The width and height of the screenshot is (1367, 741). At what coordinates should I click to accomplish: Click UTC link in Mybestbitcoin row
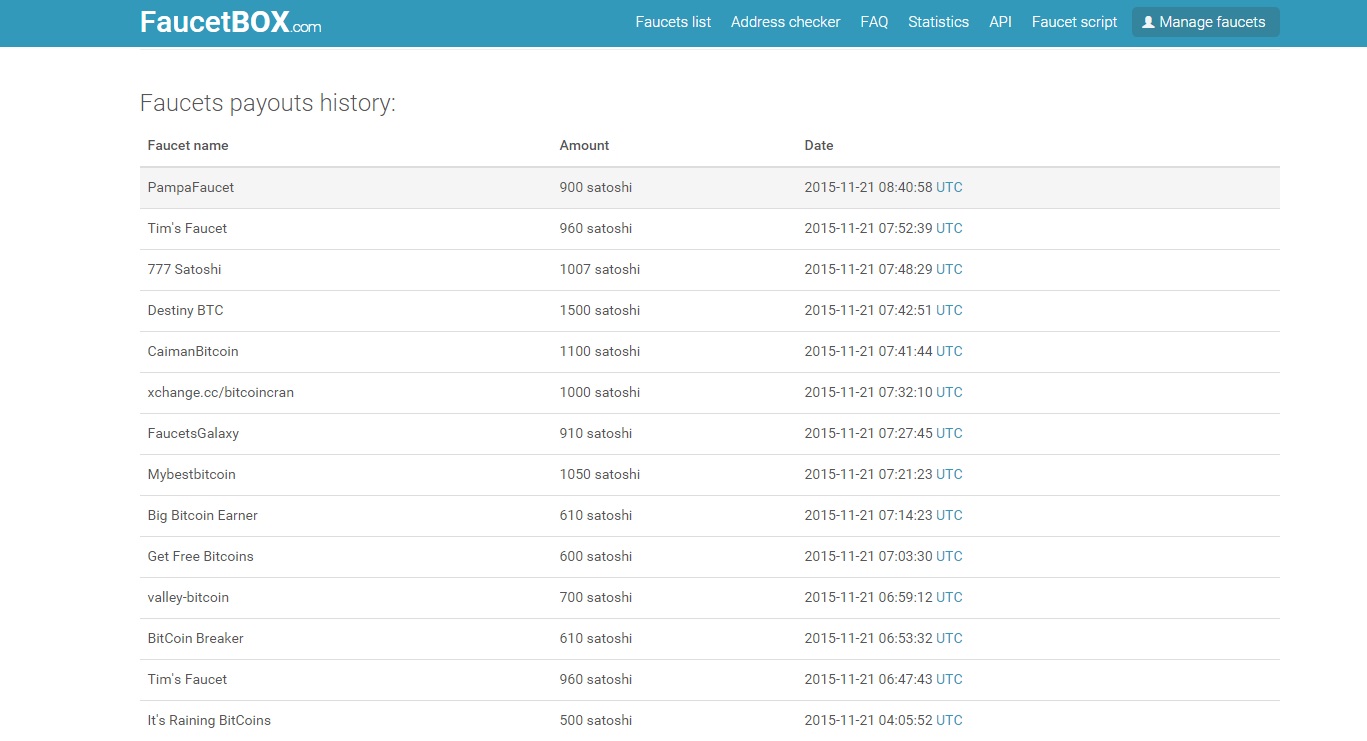pyautogui.click(x=949, y=474)
